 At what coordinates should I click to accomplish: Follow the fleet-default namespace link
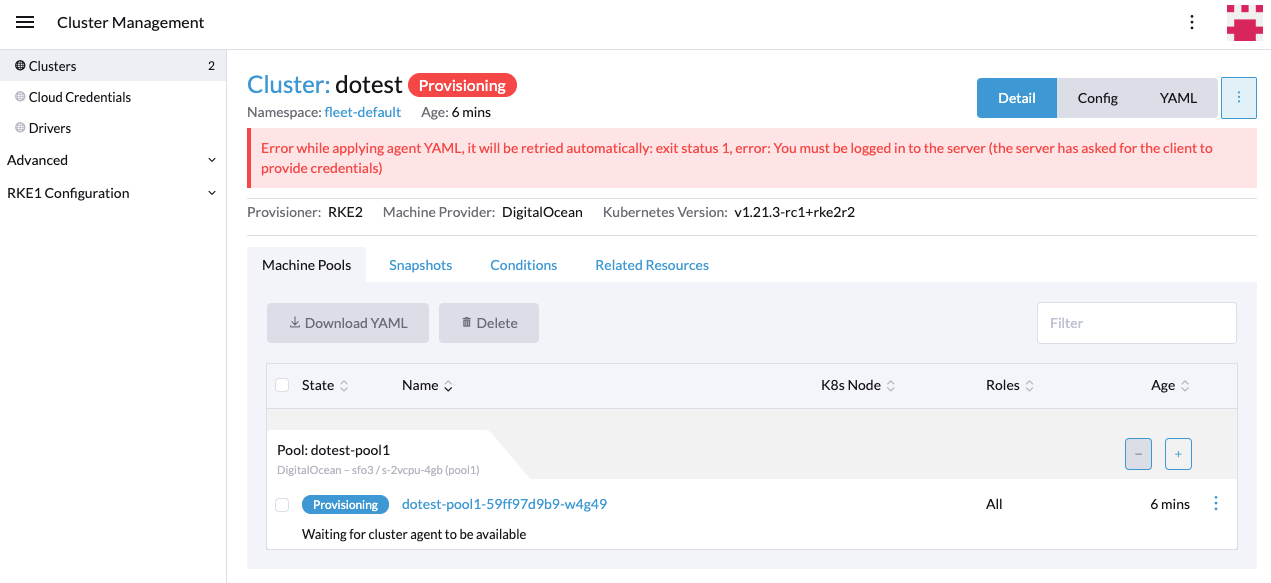pos(362,112)
